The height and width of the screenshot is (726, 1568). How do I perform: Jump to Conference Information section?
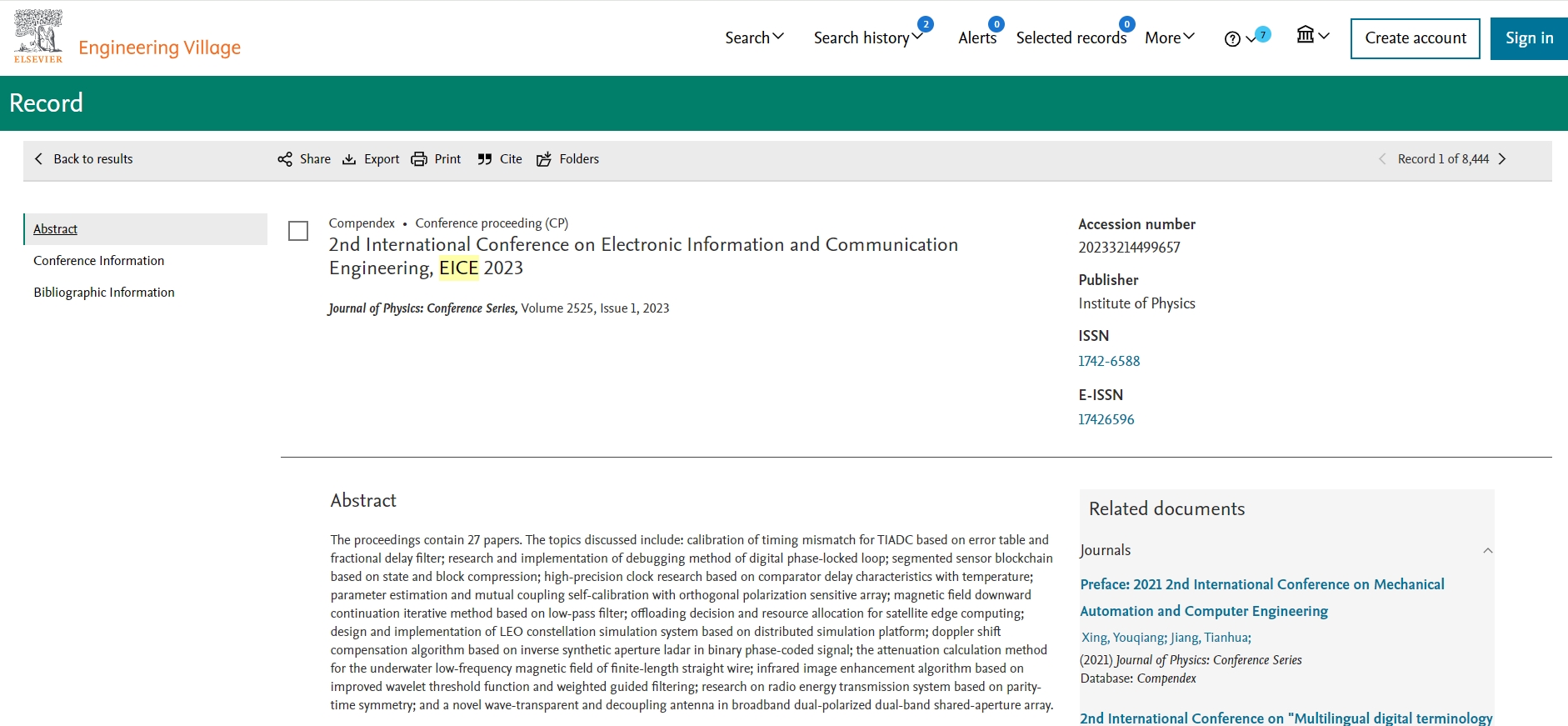(x=99, y=261)
